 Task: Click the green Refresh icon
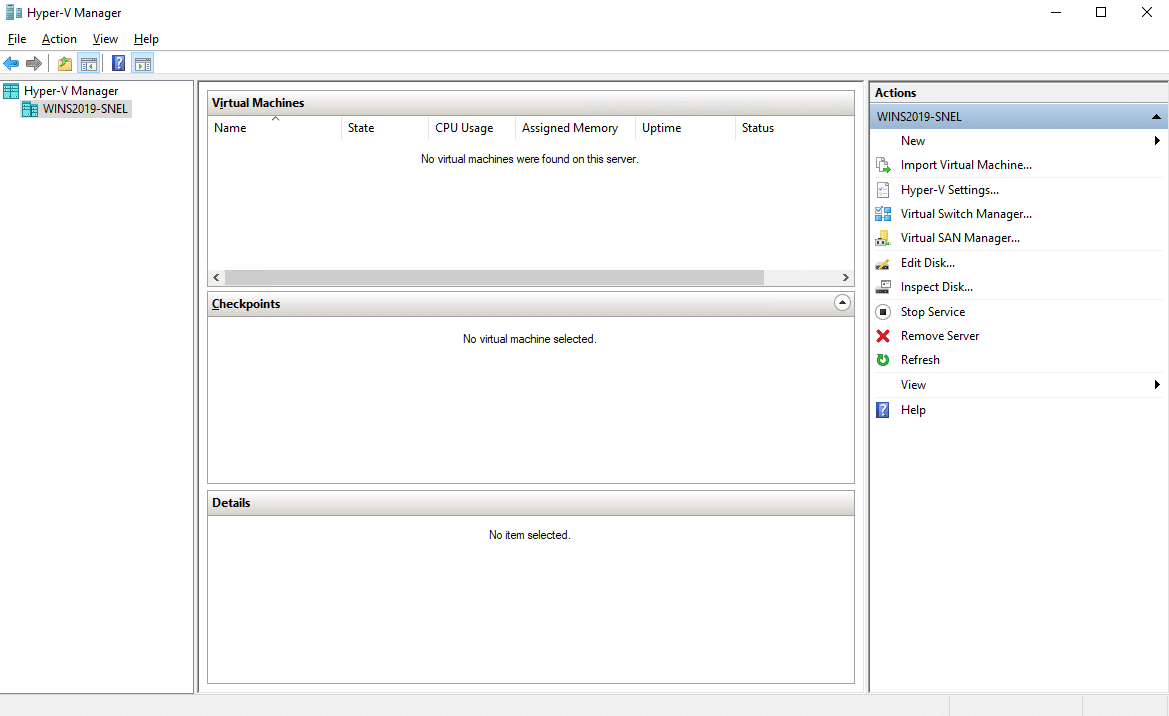[883, 360]
